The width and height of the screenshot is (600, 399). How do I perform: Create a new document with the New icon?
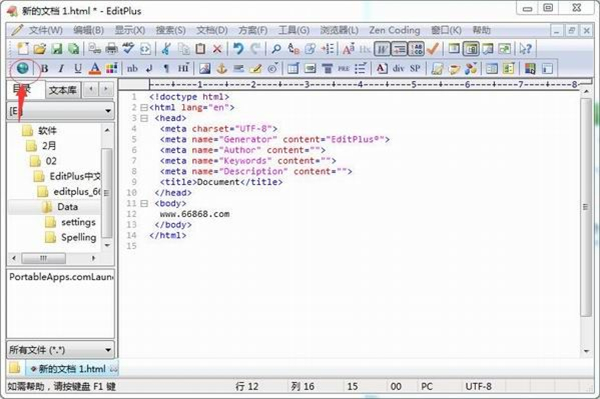click(22, 49)
